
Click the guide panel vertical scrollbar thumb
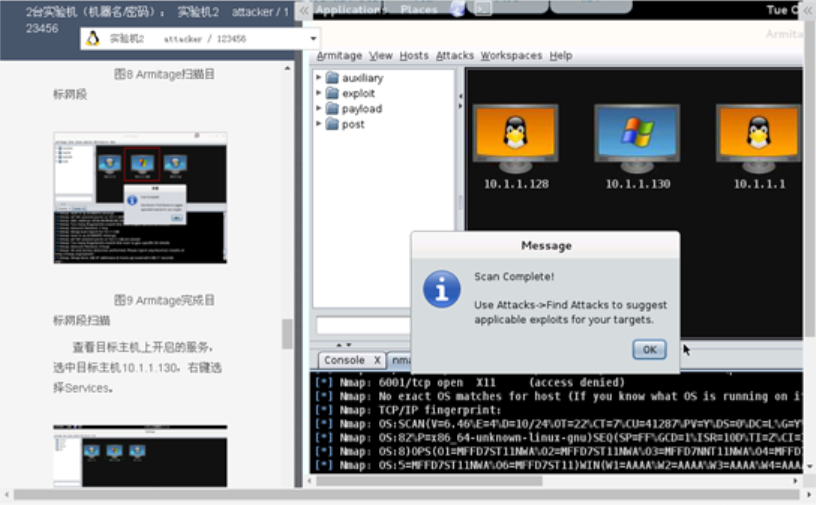tap(287, 334)
